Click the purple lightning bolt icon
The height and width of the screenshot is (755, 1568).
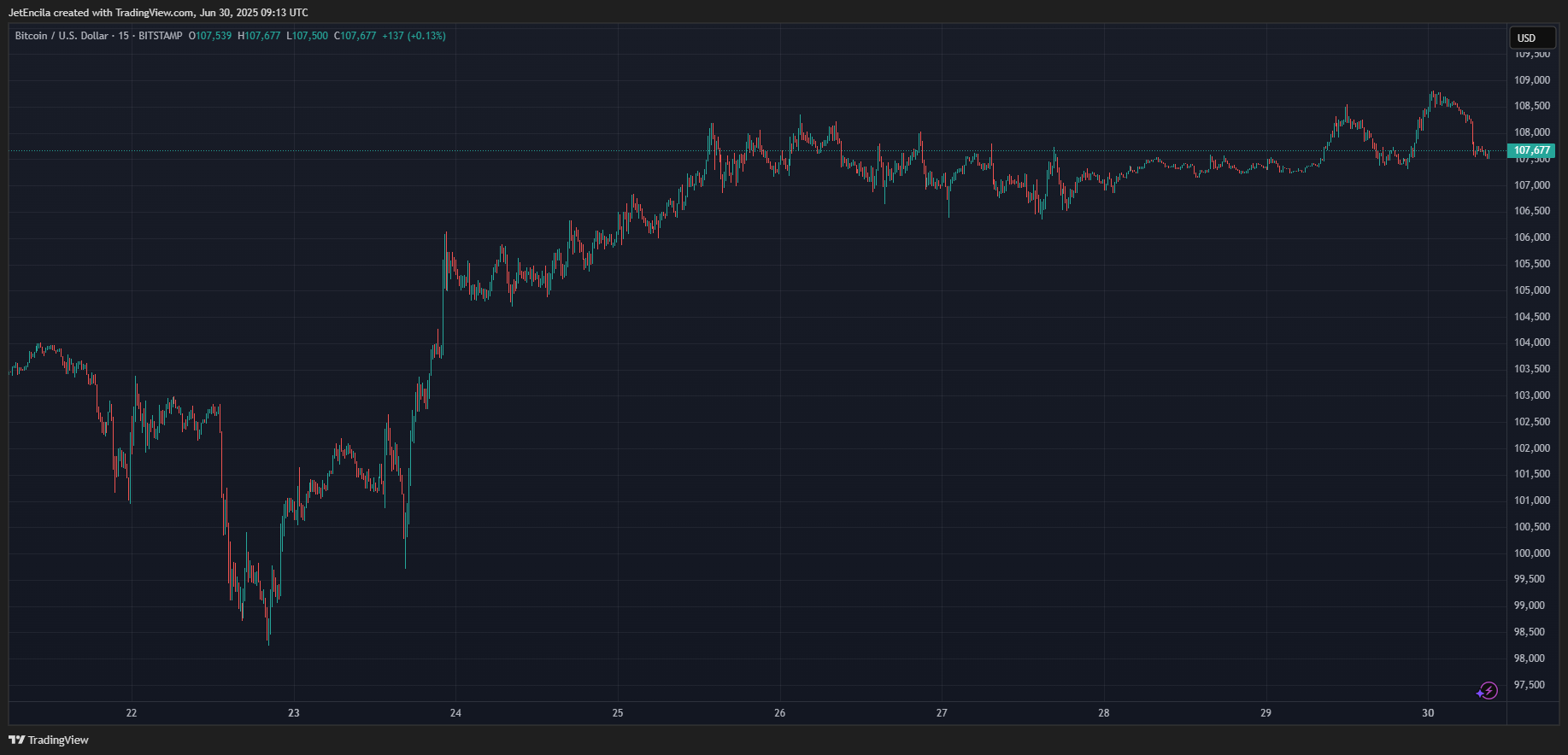(1488, 691)
